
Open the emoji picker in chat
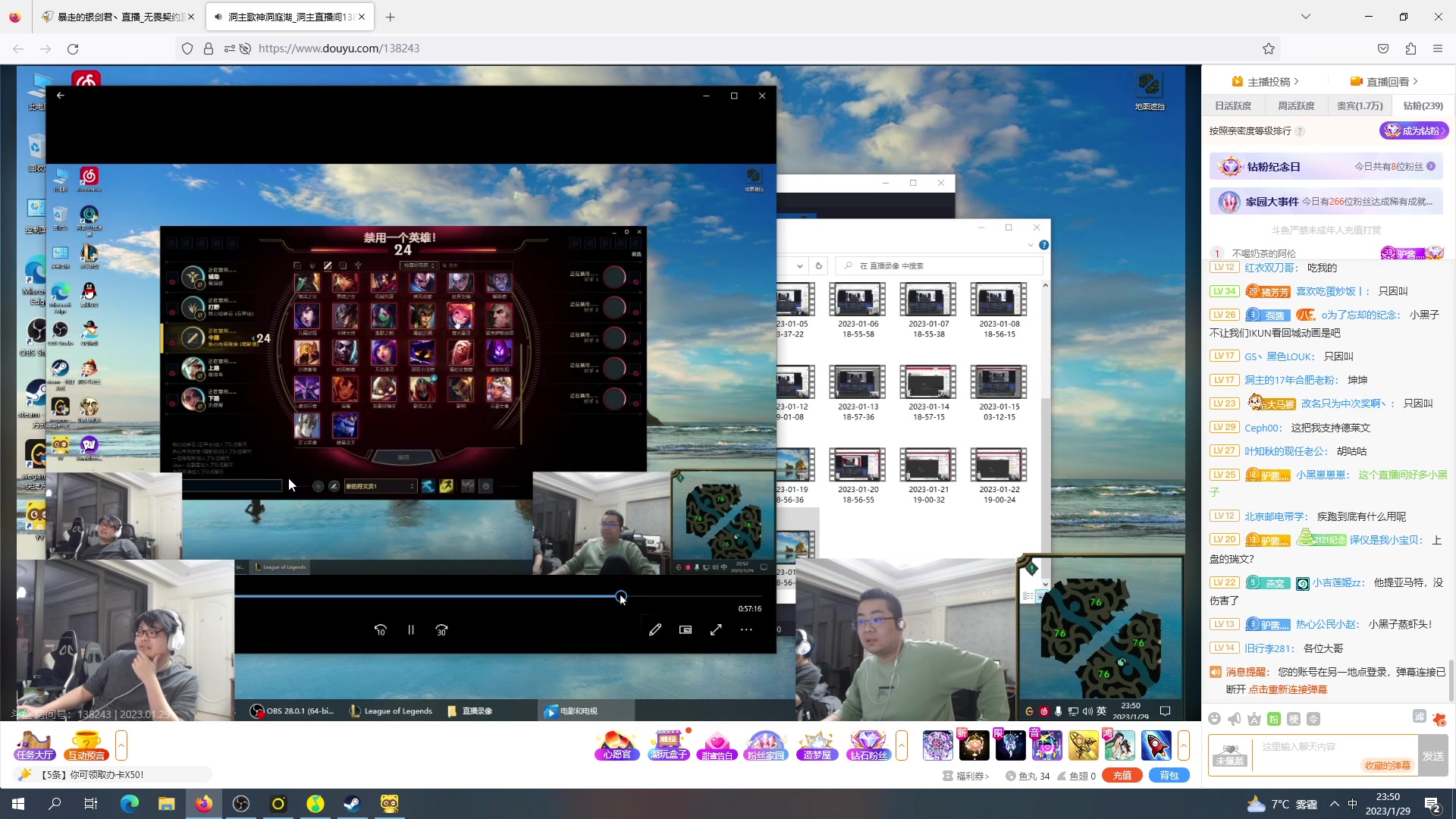point(1214,719)
